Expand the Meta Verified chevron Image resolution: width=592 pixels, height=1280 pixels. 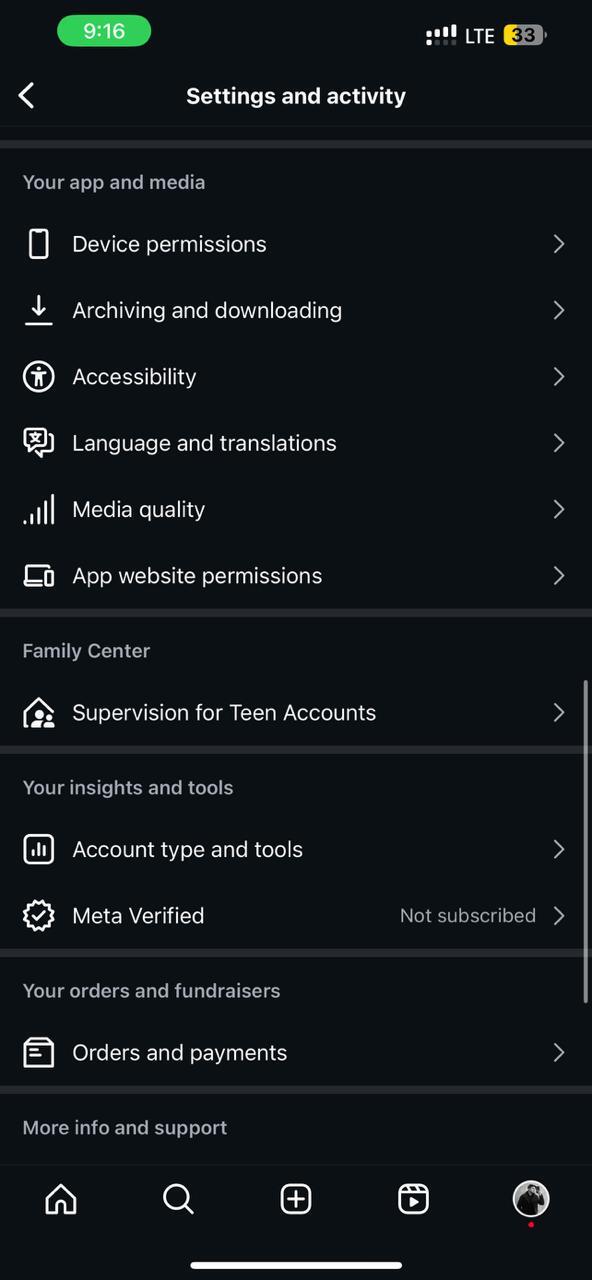pyautogui.click(x=558, y=915)
